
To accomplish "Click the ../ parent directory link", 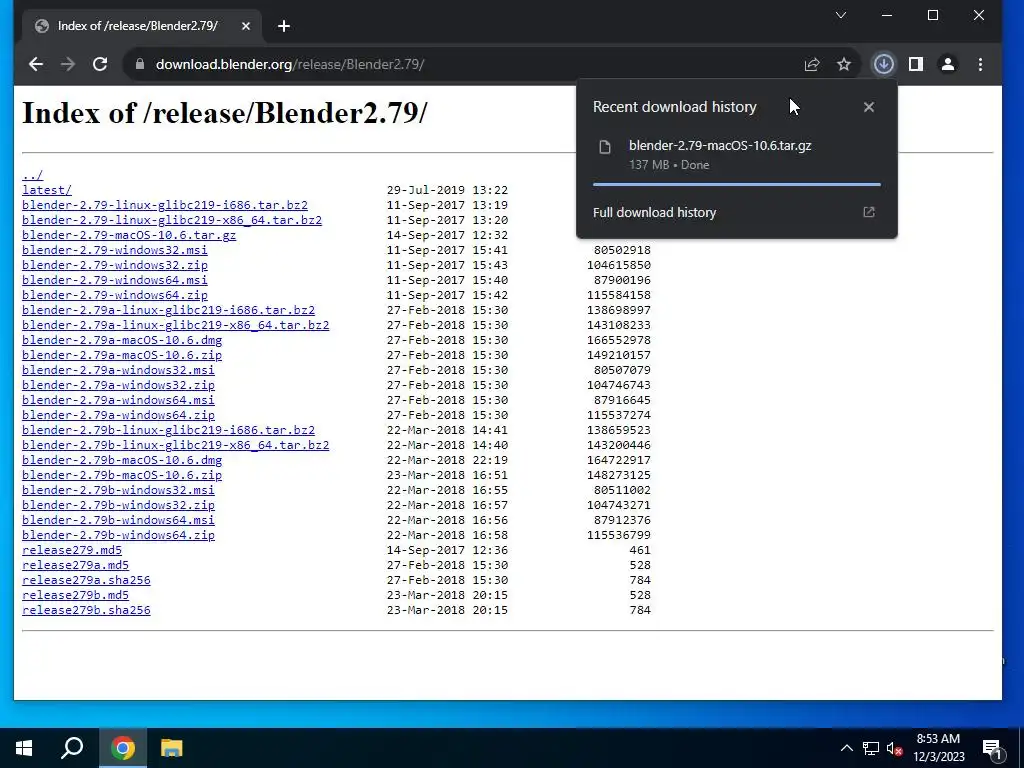I will pos(32,175).
